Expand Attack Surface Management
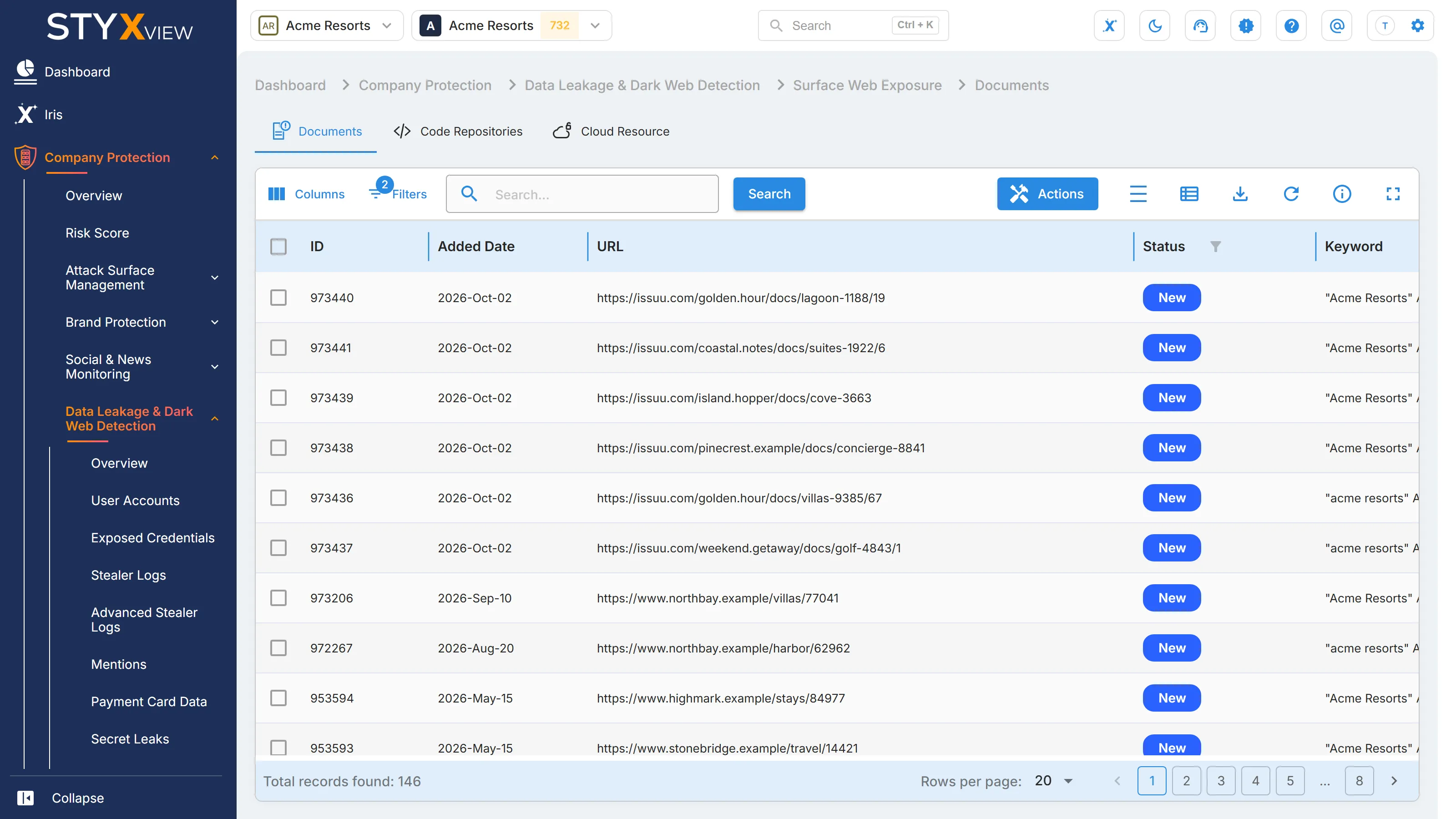 point(215,278)
